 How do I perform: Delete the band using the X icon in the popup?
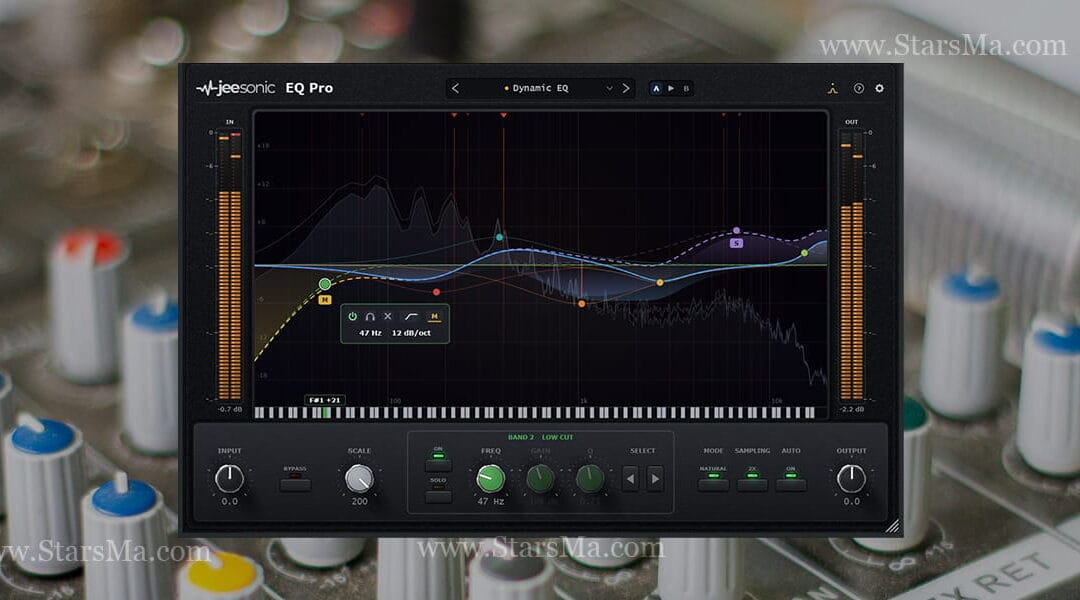click(x=388, y=316)
